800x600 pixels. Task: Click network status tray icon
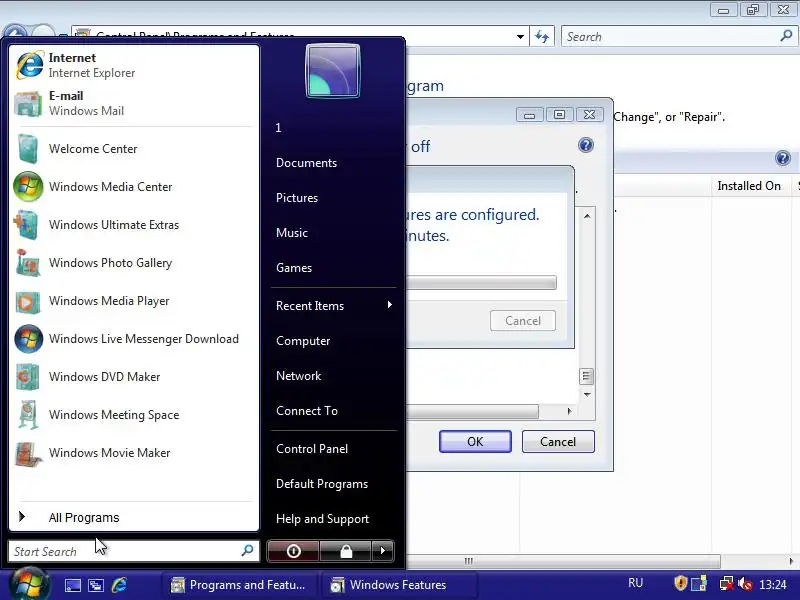pos(726,583)
